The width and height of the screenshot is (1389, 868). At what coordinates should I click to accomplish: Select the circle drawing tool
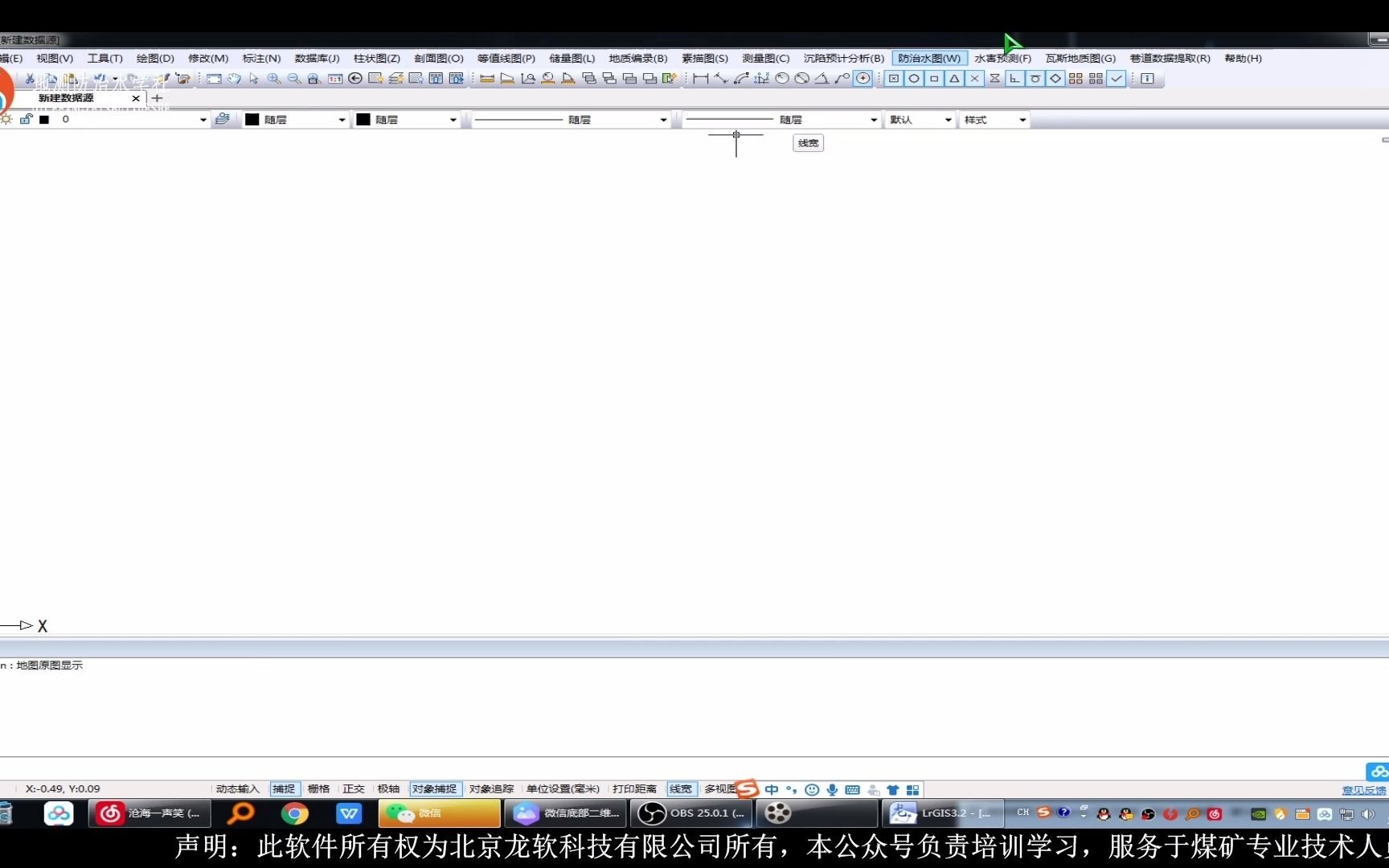click(781, 79)
